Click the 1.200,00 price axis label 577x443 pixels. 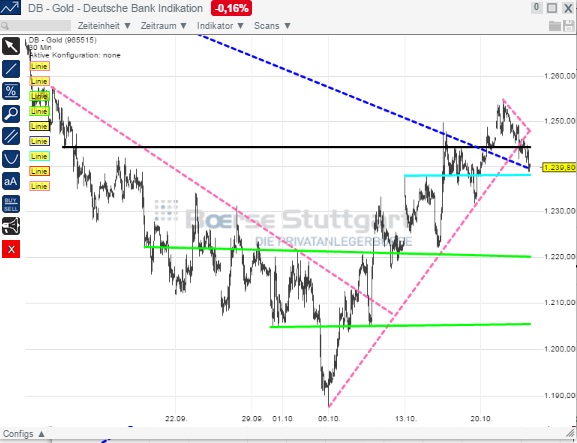point(559,348)
